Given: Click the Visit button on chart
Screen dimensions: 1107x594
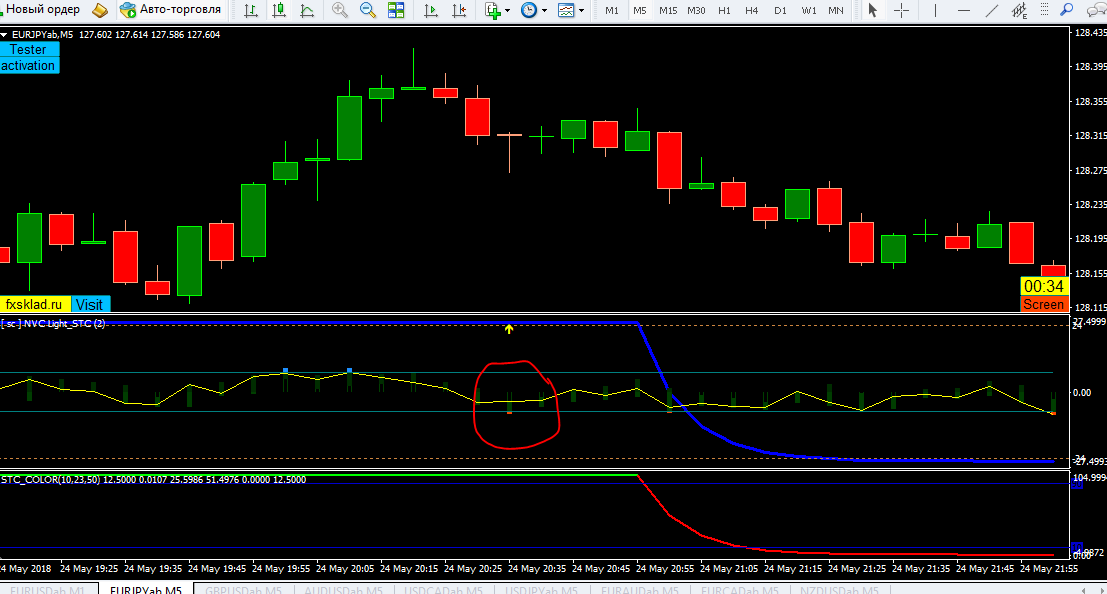Looking at the screenshot, I should click(x=90, y=304).
